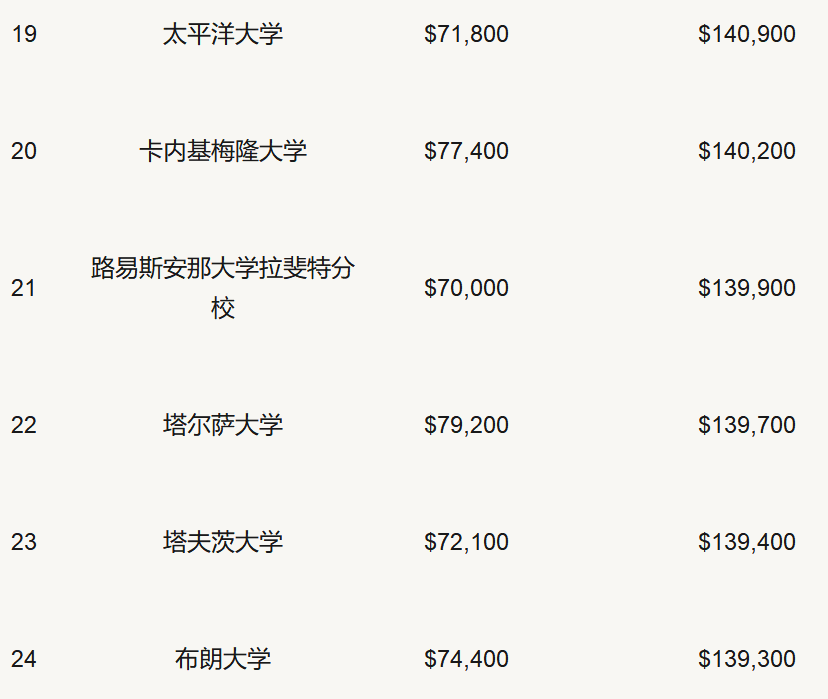Screen dimensions: 828x699
Task: Select the $70,000 salary value
Action: [466, 289]
